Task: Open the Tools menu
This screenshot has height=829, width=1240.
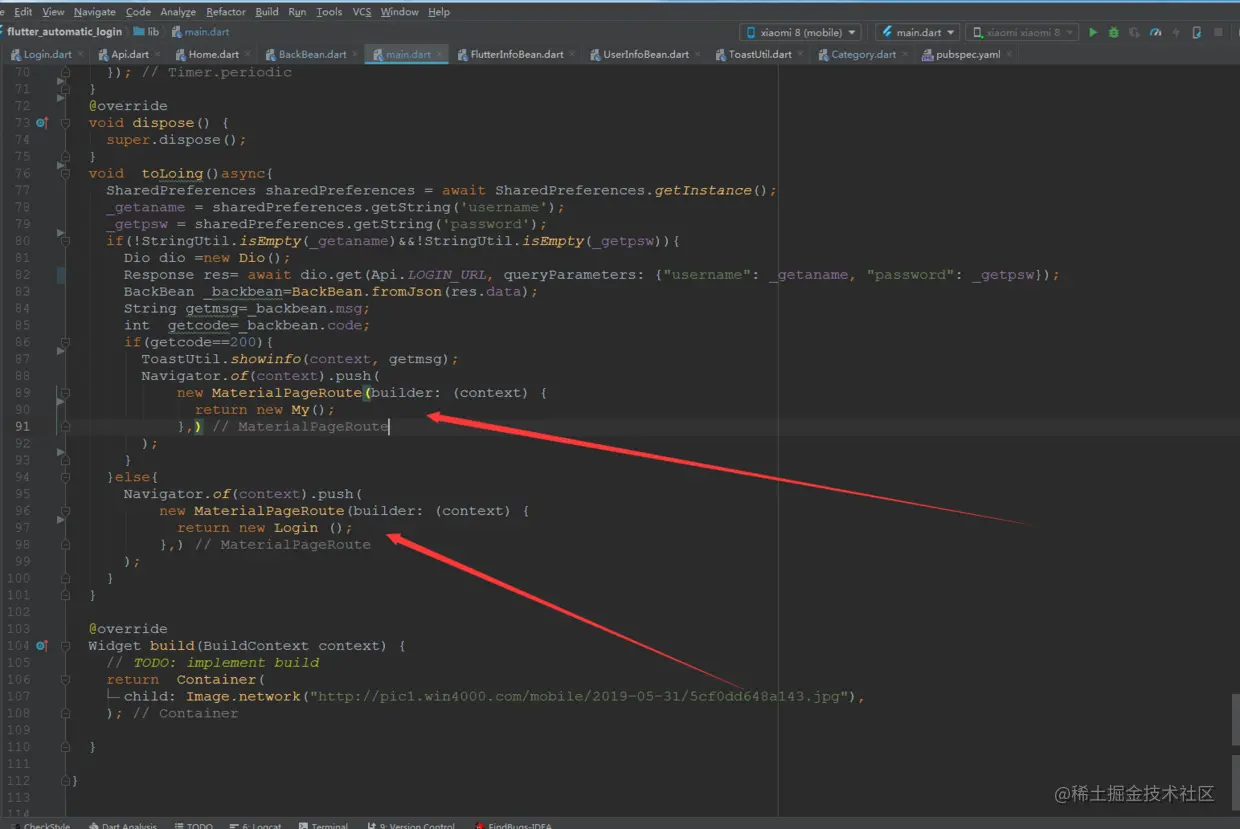Action: click(x=329, y=12)
